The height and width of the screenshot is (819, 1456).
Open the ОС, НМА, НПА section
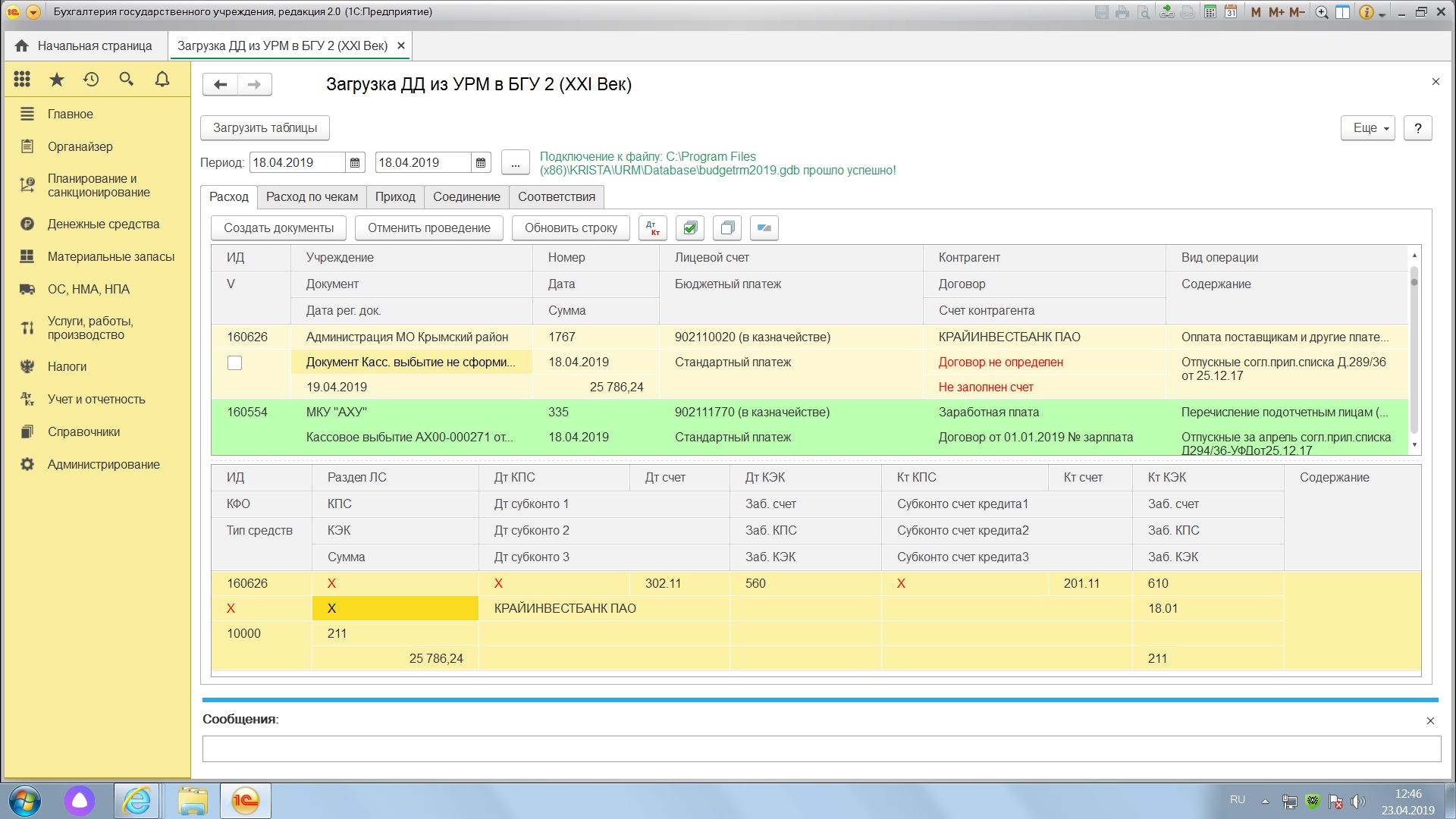[x=97, y=289]
